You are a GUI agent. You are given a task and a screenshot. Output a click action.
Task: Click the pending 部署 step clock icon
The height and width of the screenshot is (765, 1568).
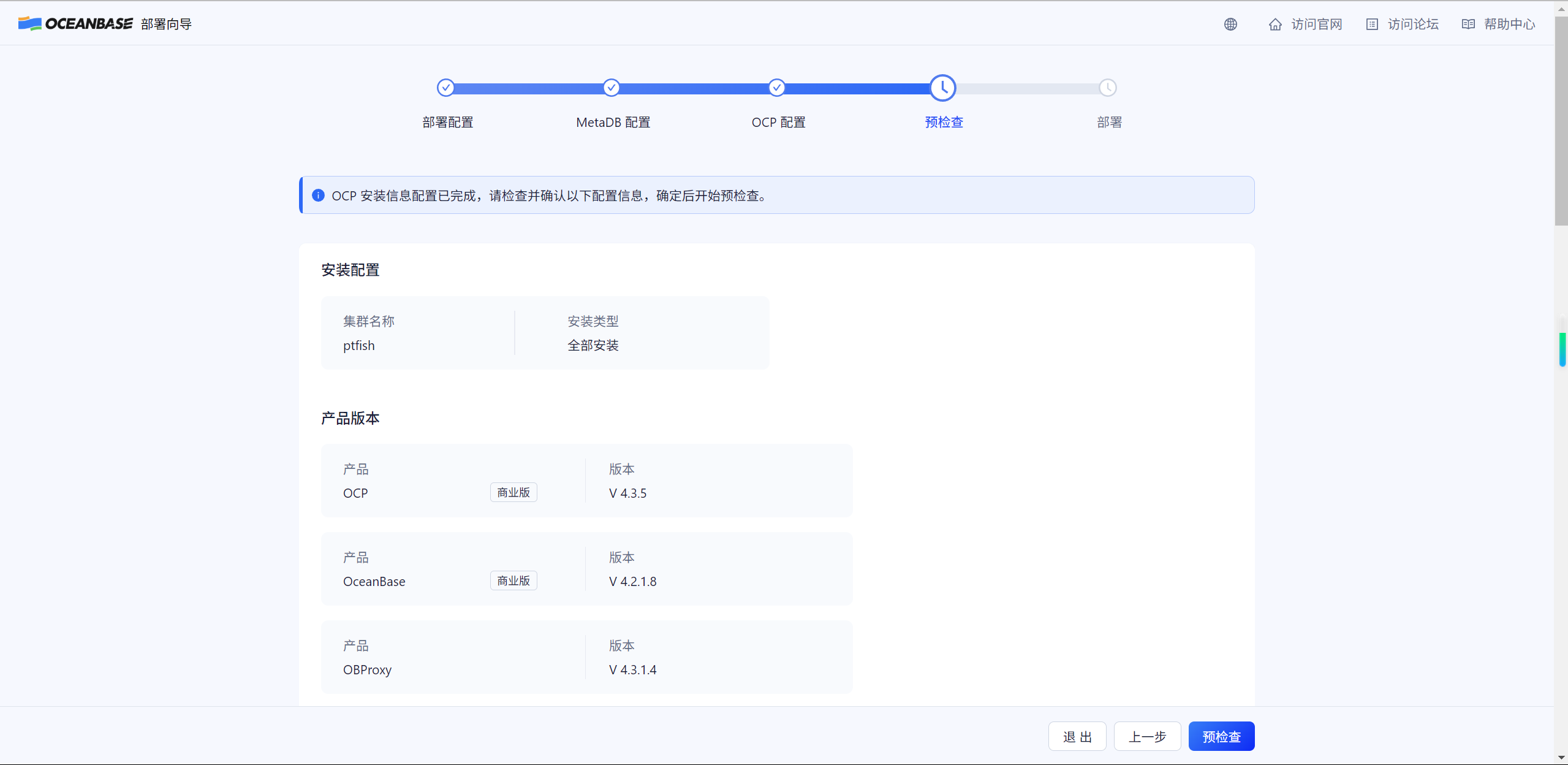1108,88
